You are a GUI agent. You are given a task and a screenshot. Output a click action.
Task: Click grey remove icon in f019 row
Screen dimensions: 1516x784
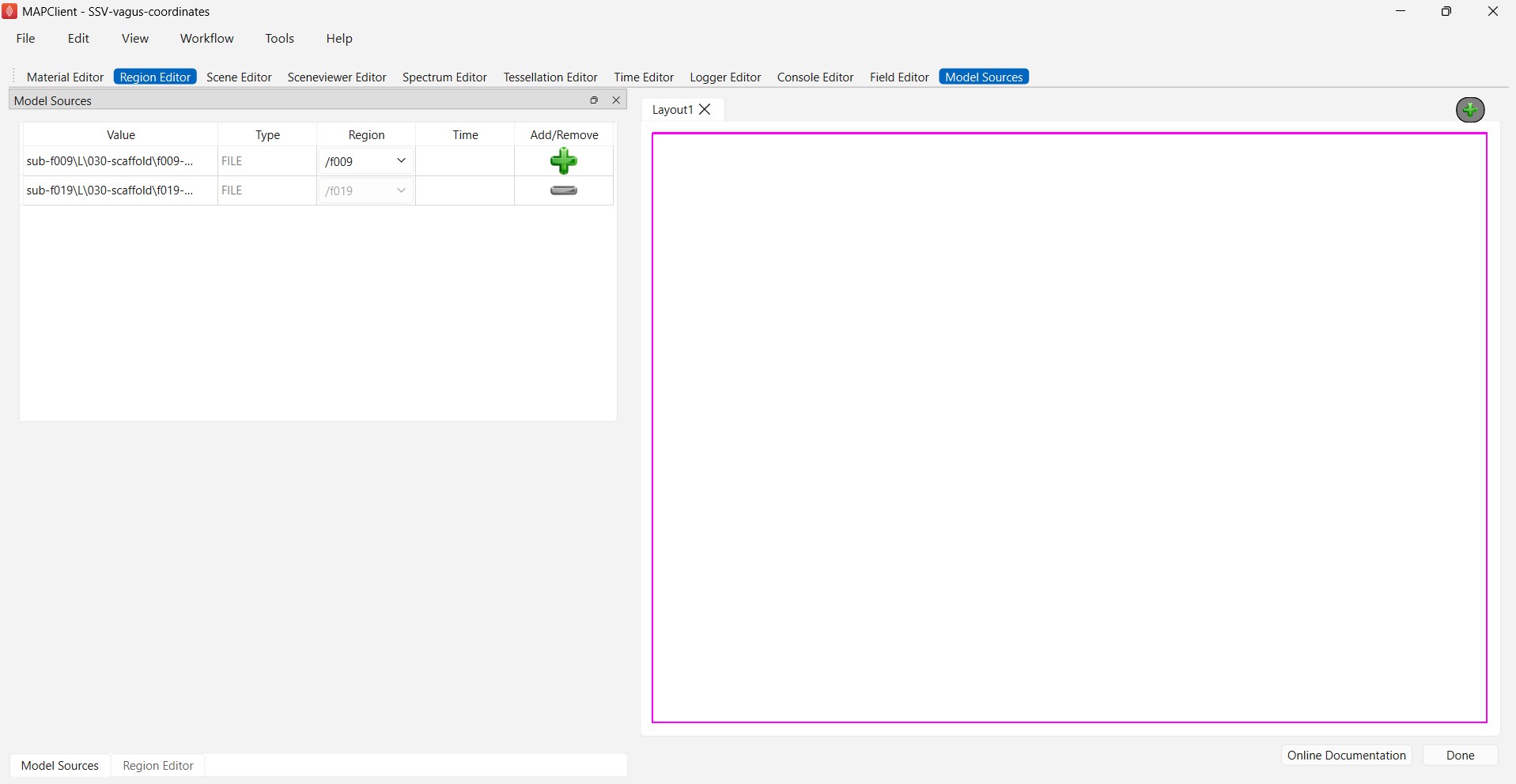tap(564, 190)
